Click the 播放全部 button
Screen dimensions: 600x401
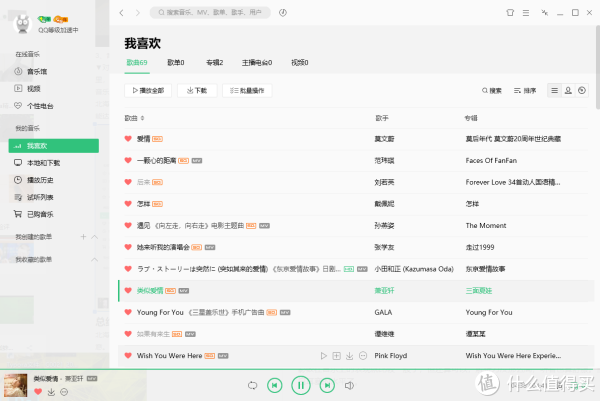point(148,91)
